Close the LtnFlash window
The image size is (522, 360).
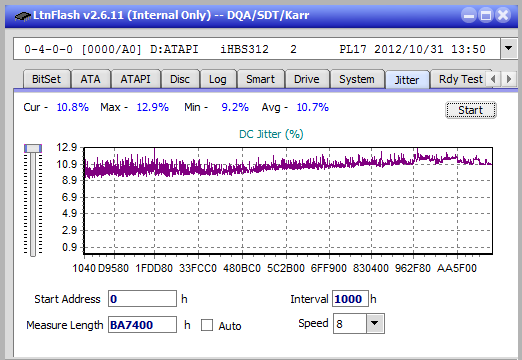coord(503,15)
